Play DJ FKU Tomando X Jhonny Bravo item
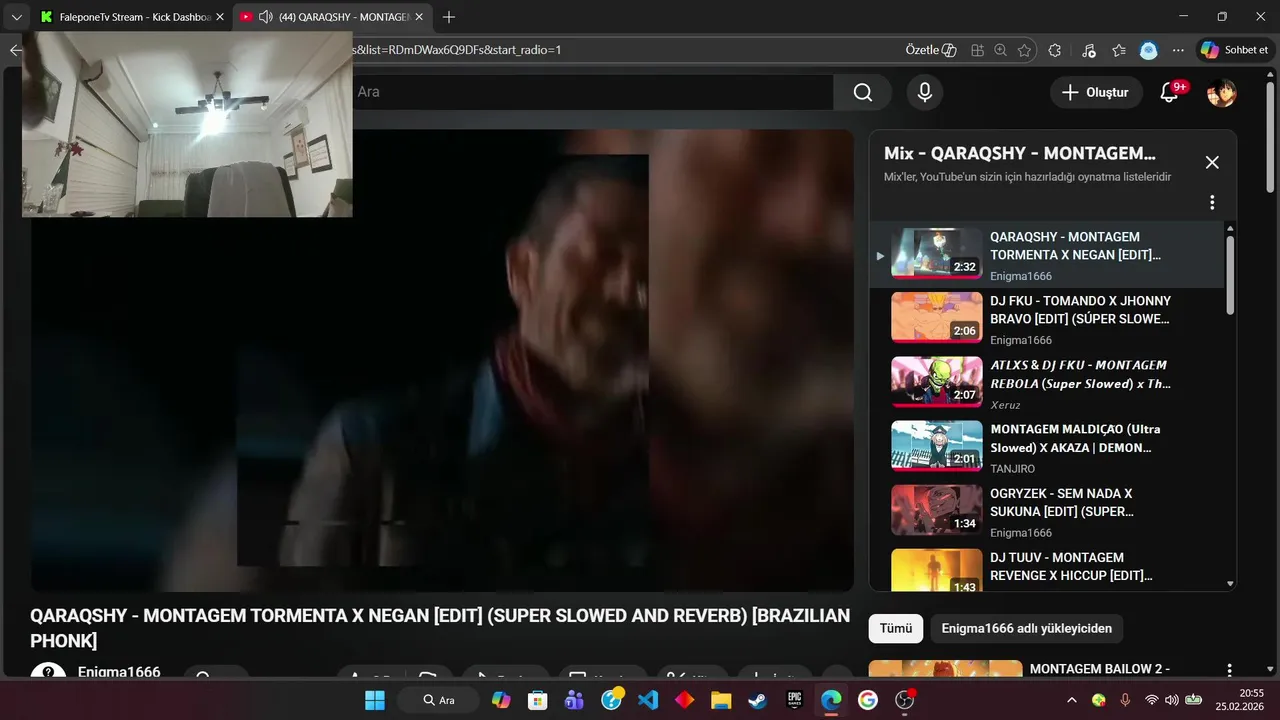This screenshot has height=720, width=1280. tap(1046, 318)
